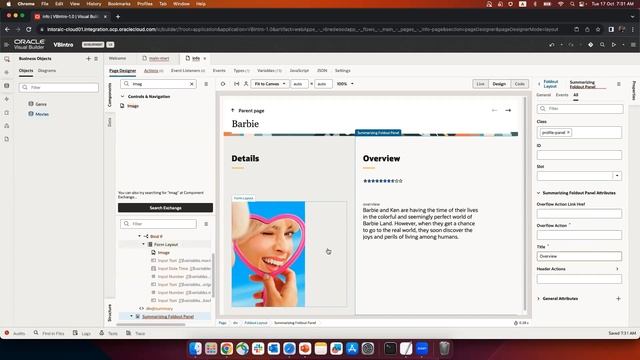
Task: Remove the profile-panel class tag
Action: tap(568, 133)
